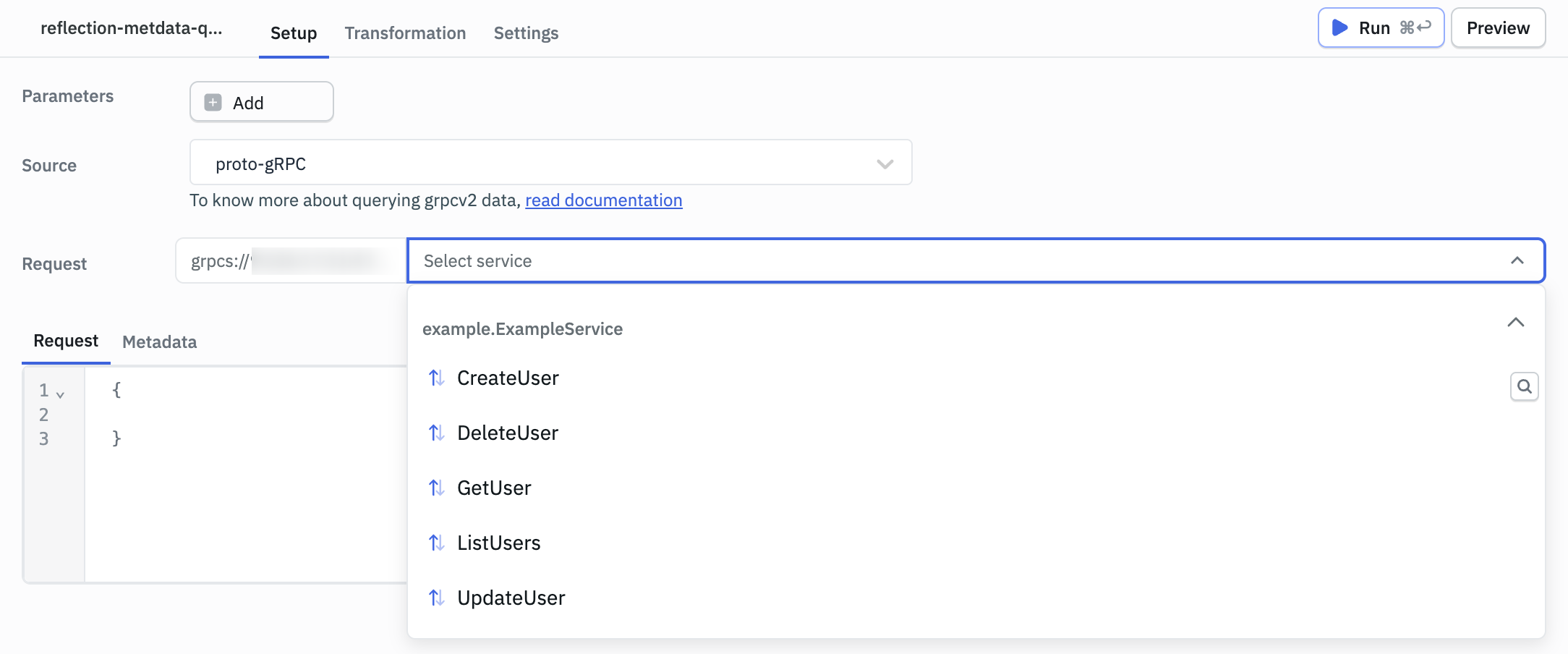Viewport: 1568px width, 654px height.
Task: Click the sort arrows icon beside DeleteUser
Action: coord(437,433)
